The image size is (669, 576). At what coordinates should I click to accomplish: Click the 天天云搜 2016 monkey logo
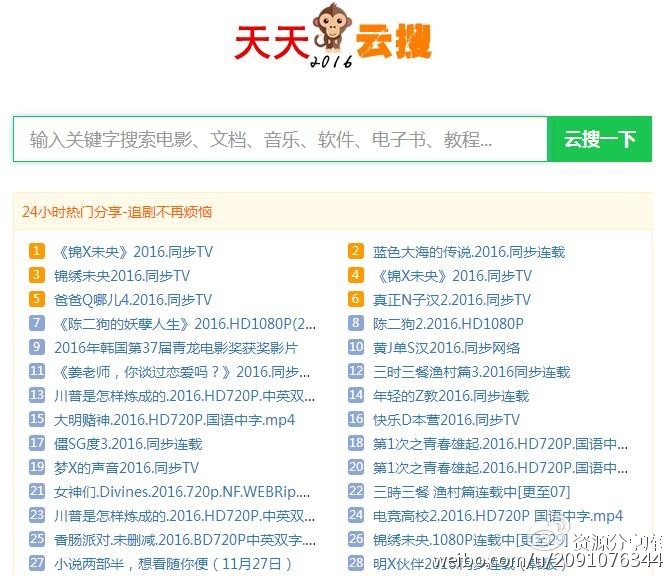(x=333, y=36)
